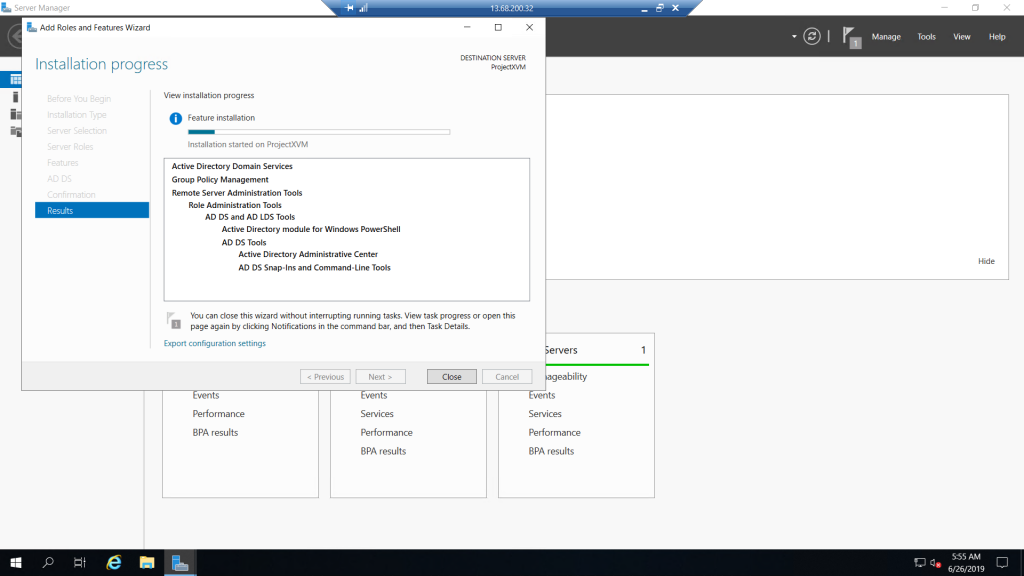Screen dimensions: 1024x576
Task: Click the Events link in the second tile
Action: 374,395
